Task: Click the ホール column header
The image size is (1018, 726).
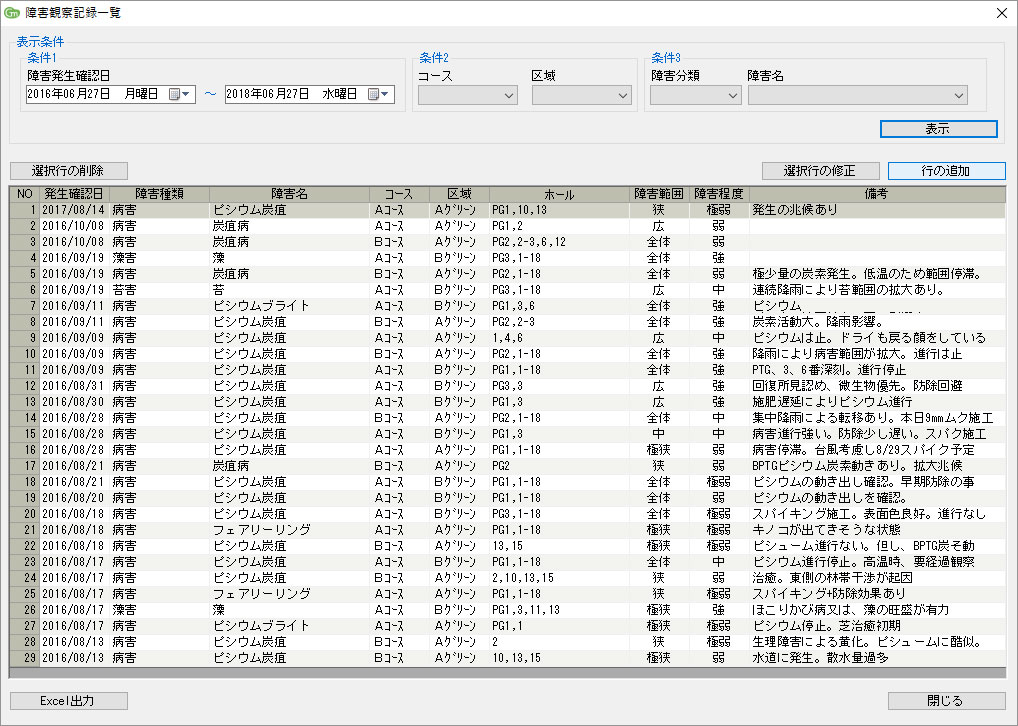Action: click(559, 194)
